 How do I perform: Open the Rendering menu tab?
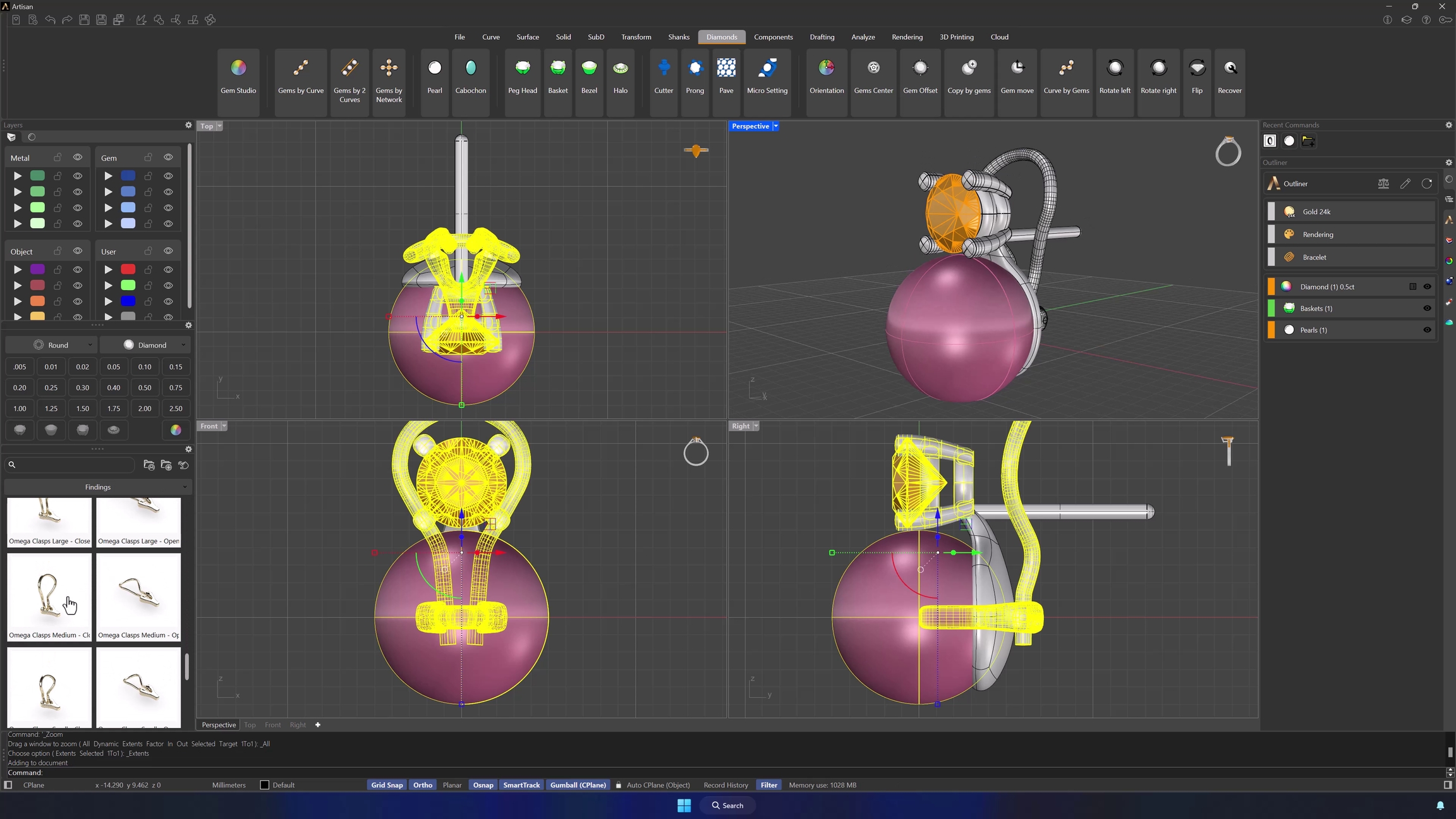[907, 37]
